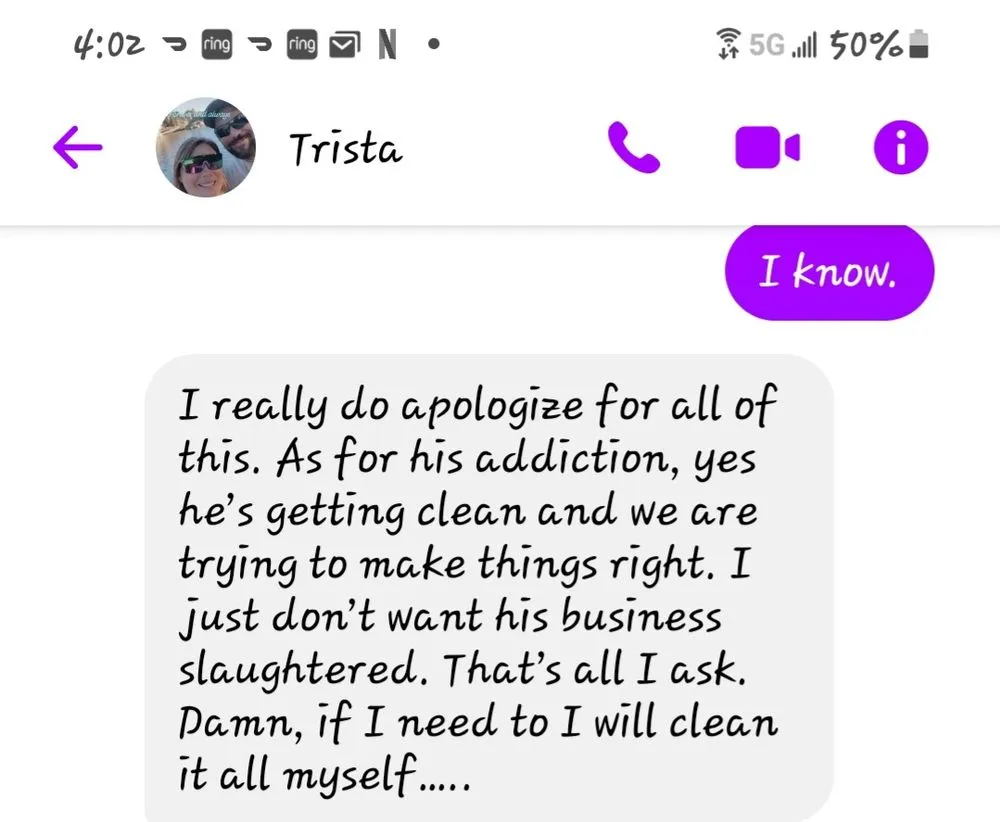Viewport: 1000px width, 822px height.
Task: Tap the first ring notification icon
Action: [217, 44]
